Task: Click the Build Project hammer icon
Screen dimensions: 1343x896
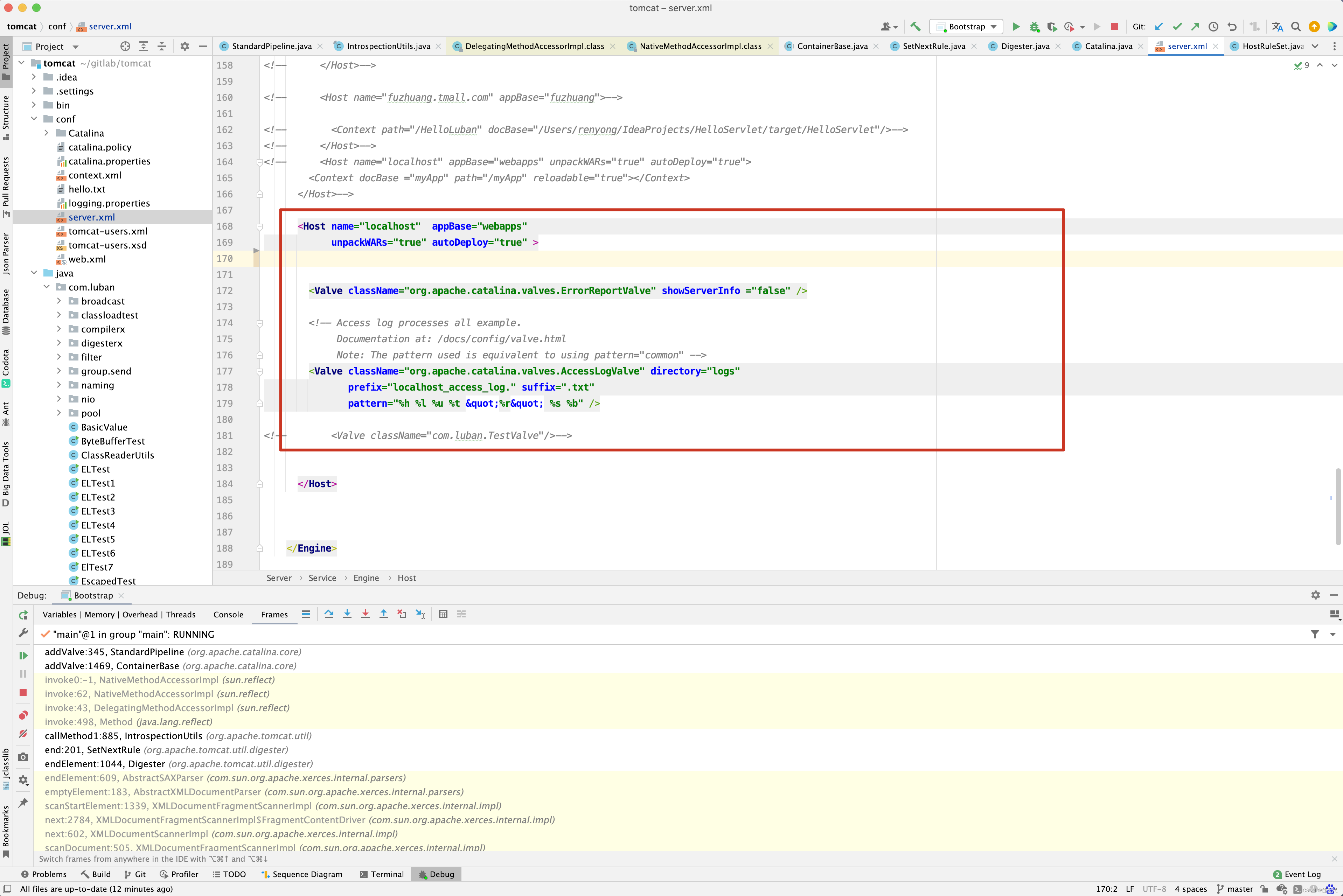Action: tap(915, 26)
